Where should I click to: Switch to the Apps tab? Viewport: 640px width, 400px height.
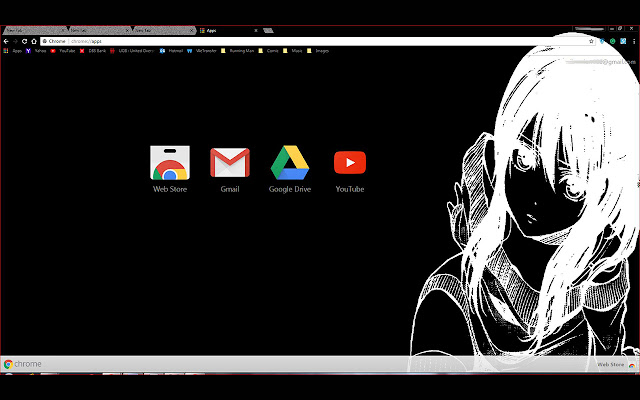[227, 31]
